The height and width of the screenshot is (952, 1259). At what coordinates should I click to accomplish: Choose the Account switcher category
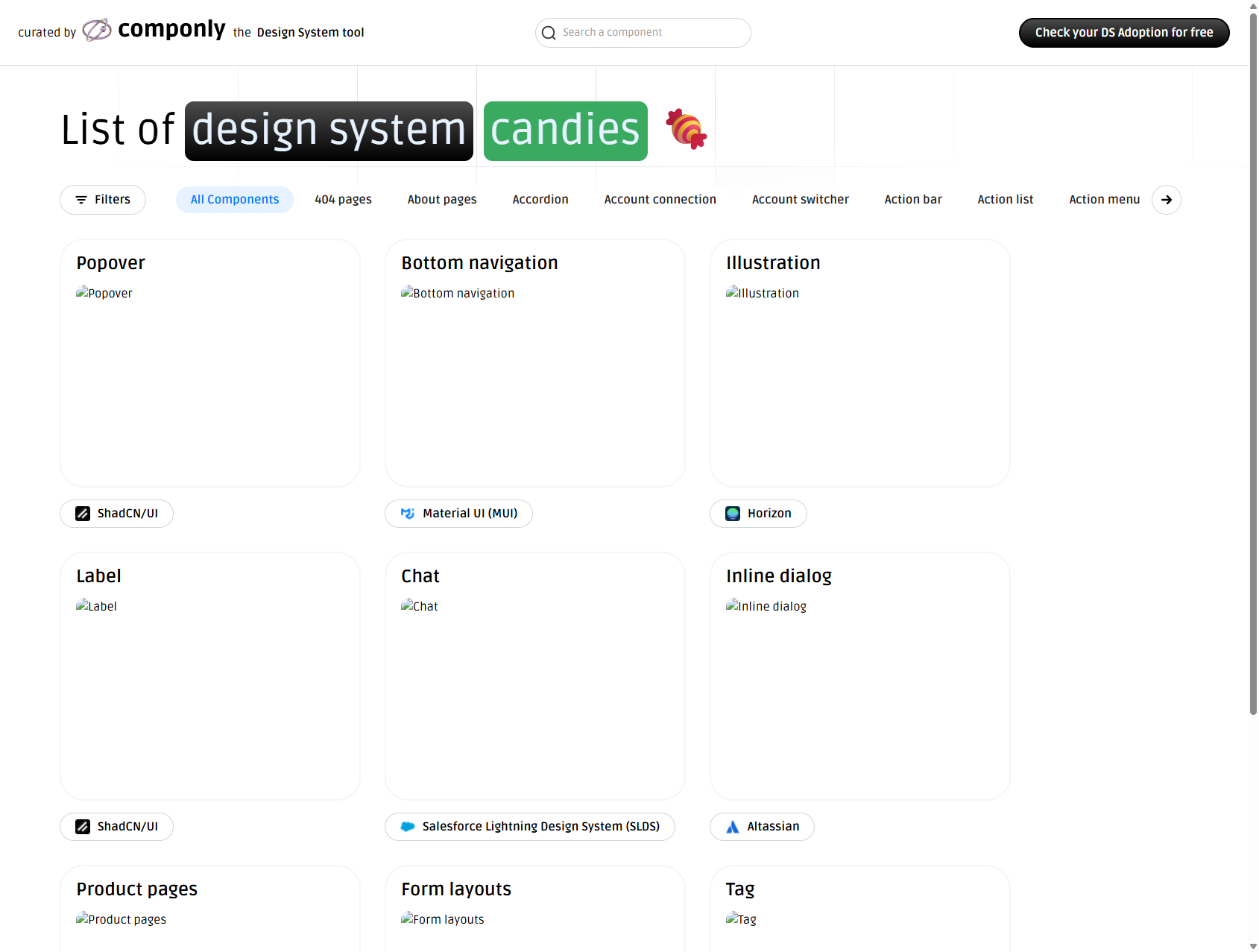point(800,200)
